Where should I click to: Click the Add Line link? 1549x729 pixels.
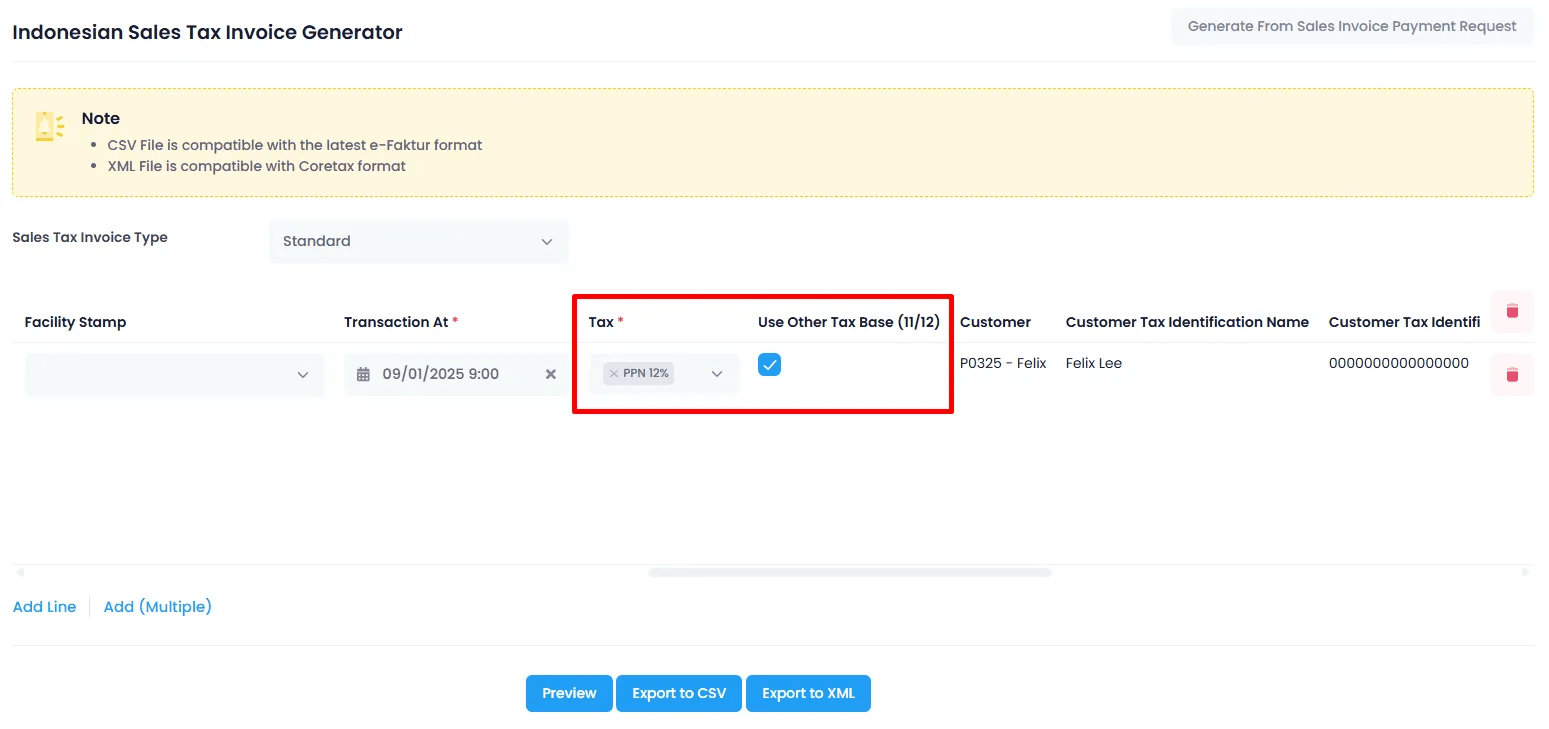pyautogui.click(x=45, y=607)
